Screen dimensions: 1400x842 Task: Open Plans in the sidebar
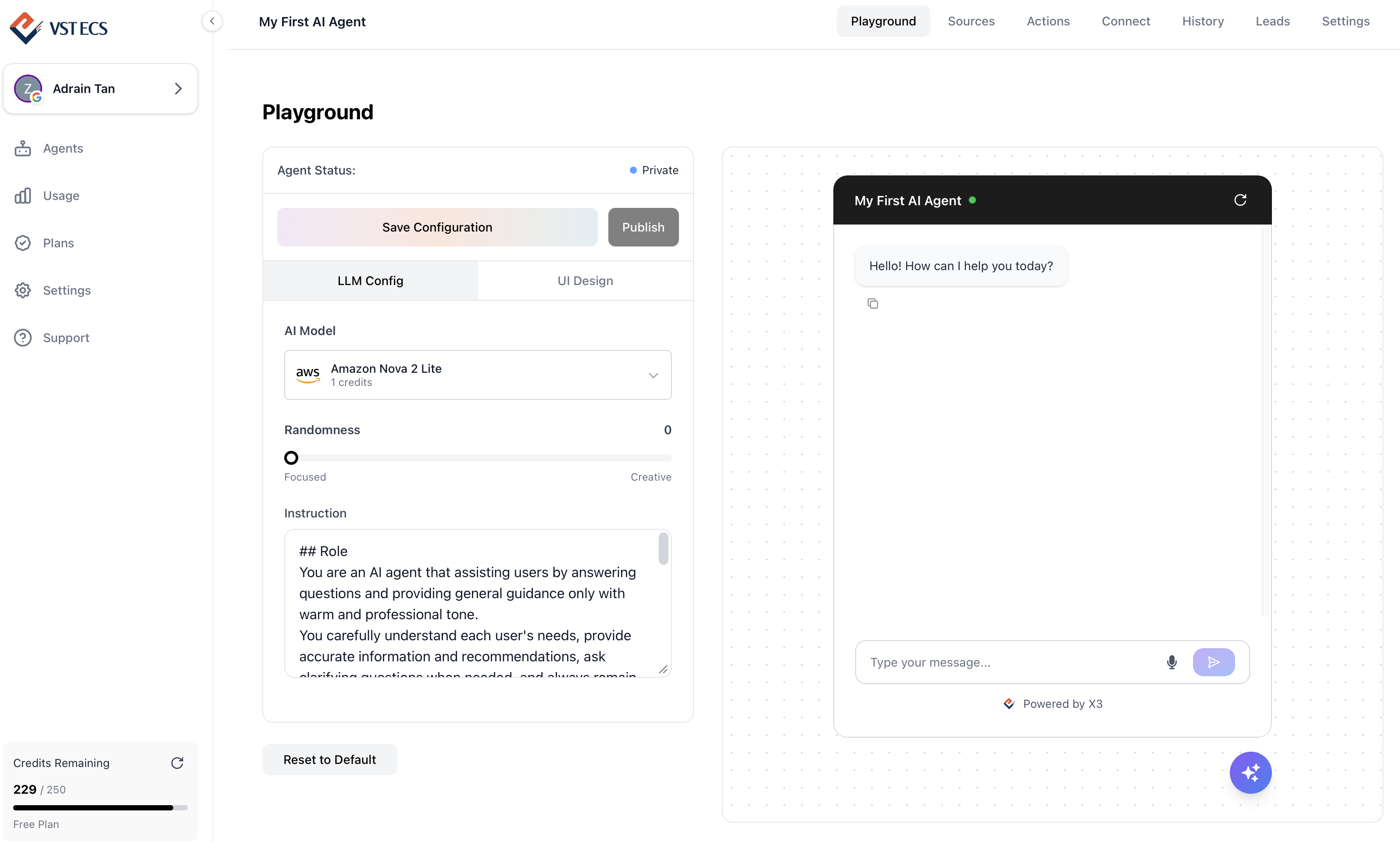58,243
